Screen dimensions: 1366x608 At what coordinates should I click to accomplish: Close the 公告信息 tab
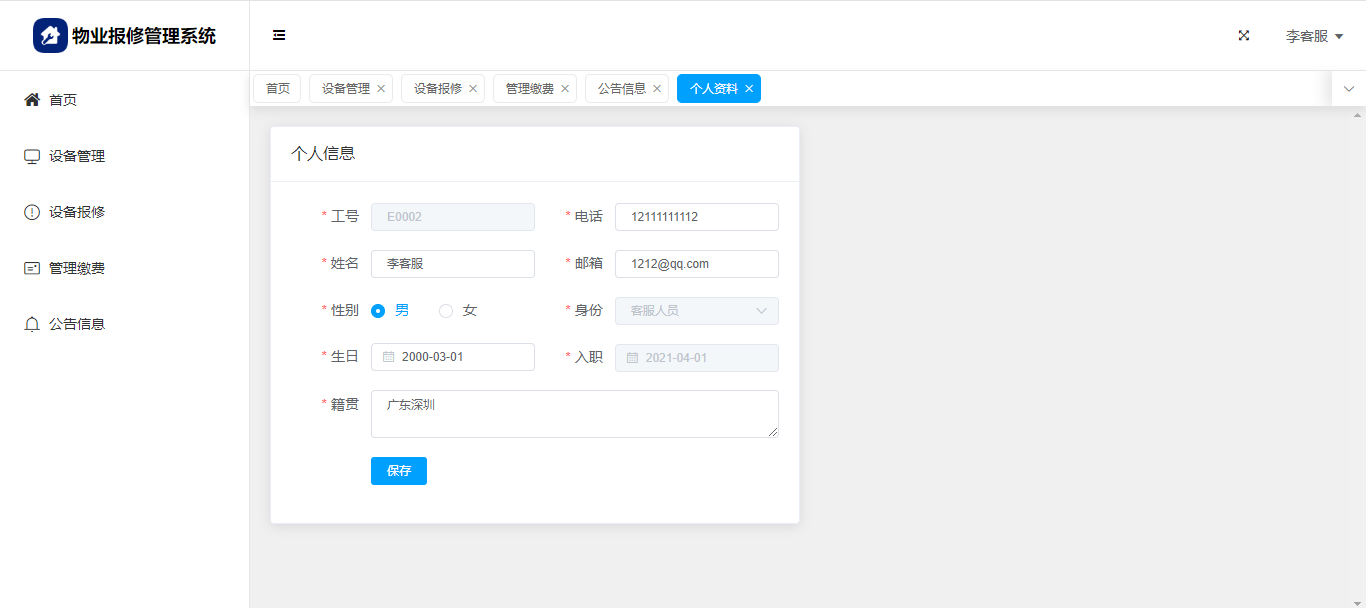click(x=657, y=89)
